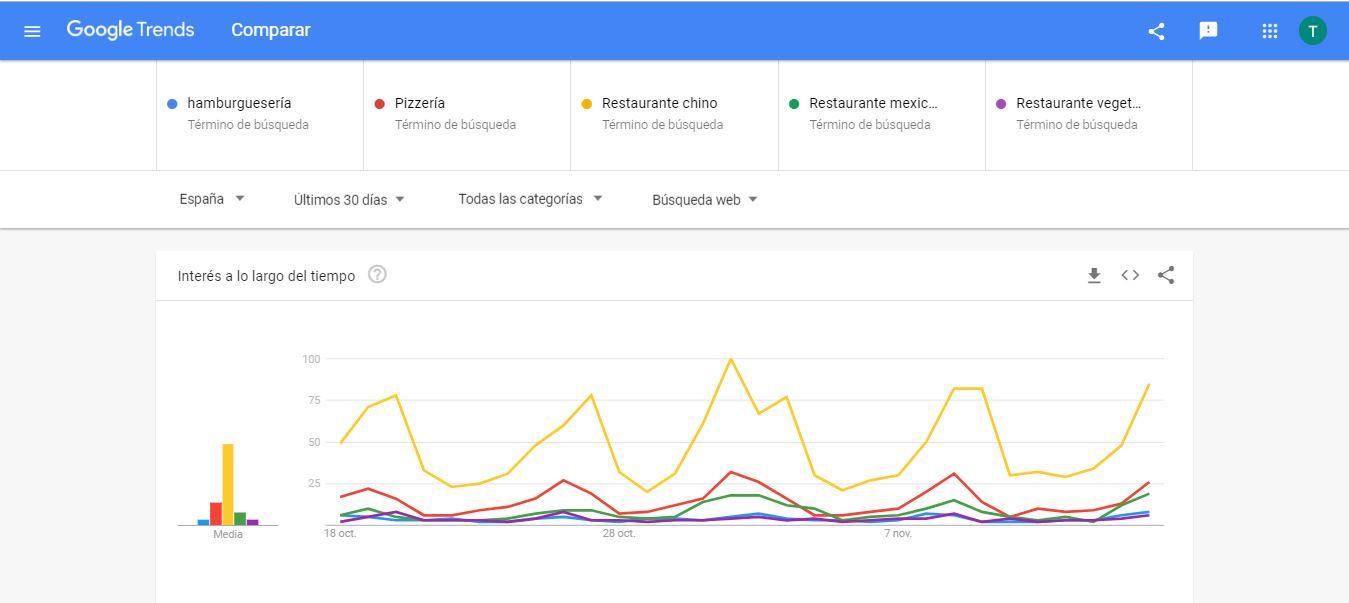Viewport: 1349px width, 603px height.
Task: Open the Google account avatar
Action: (x=1312, y=30)
